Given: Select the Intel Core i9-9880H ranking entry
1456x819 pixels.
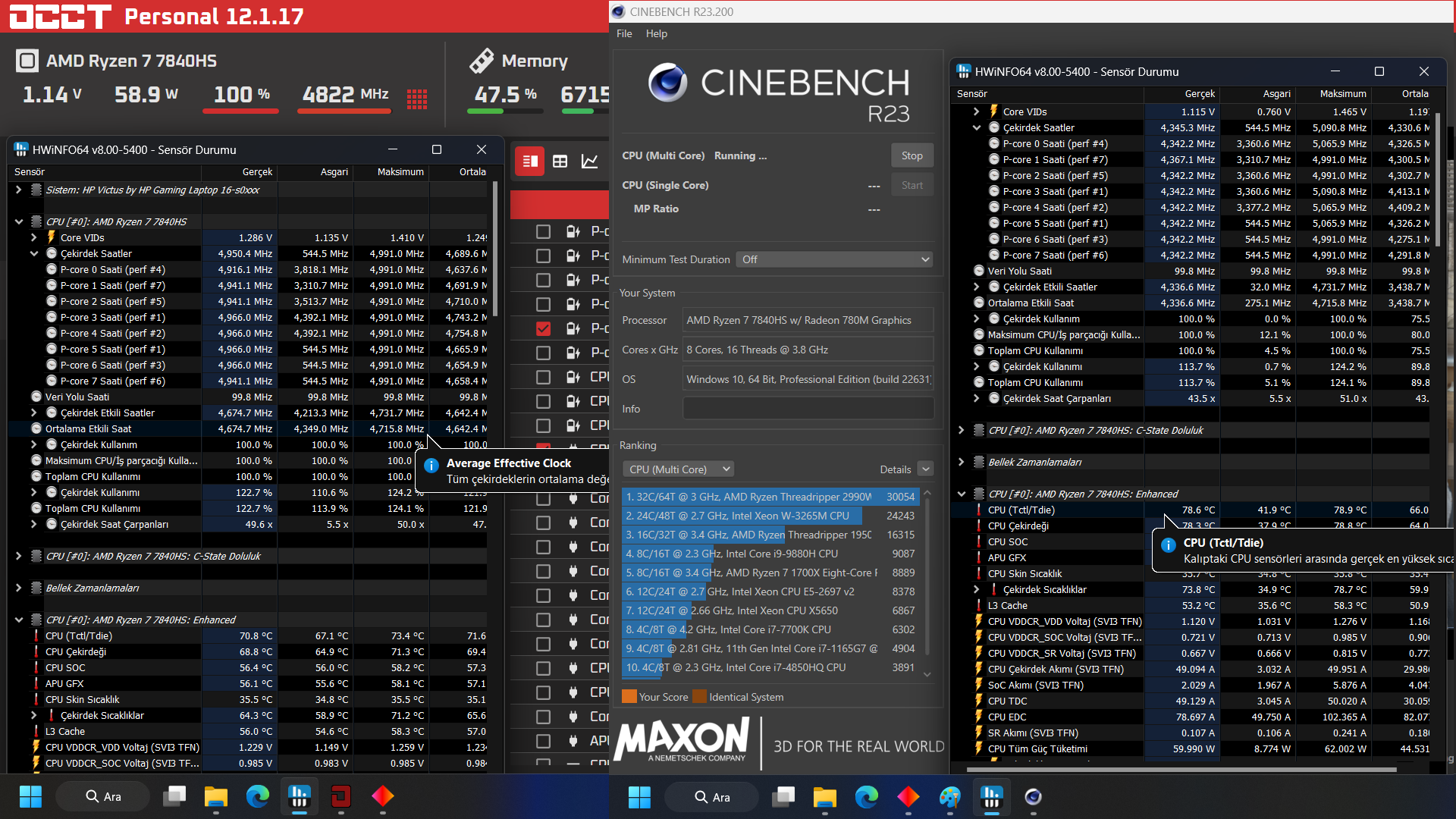Looking at the screenshot, I should pyautogui.click(x=769, y=554).
